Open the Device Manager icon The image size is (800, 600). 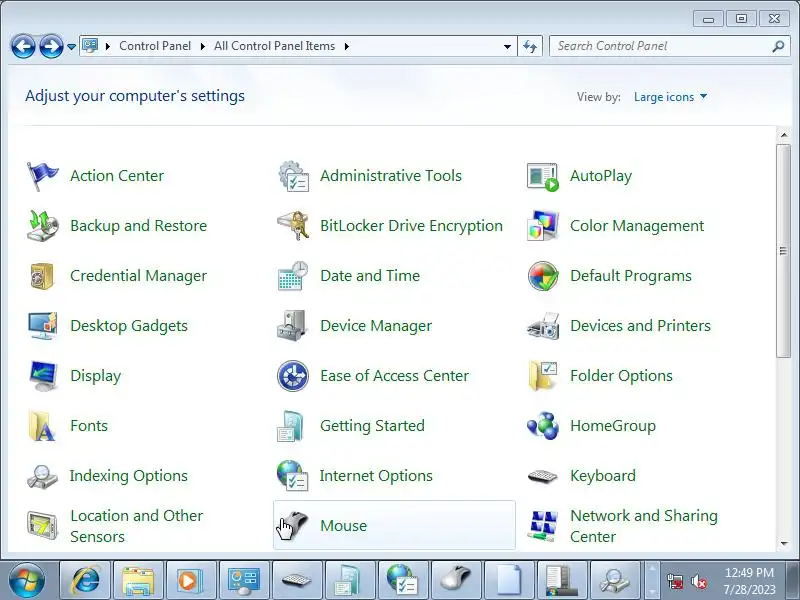[292, 325]
